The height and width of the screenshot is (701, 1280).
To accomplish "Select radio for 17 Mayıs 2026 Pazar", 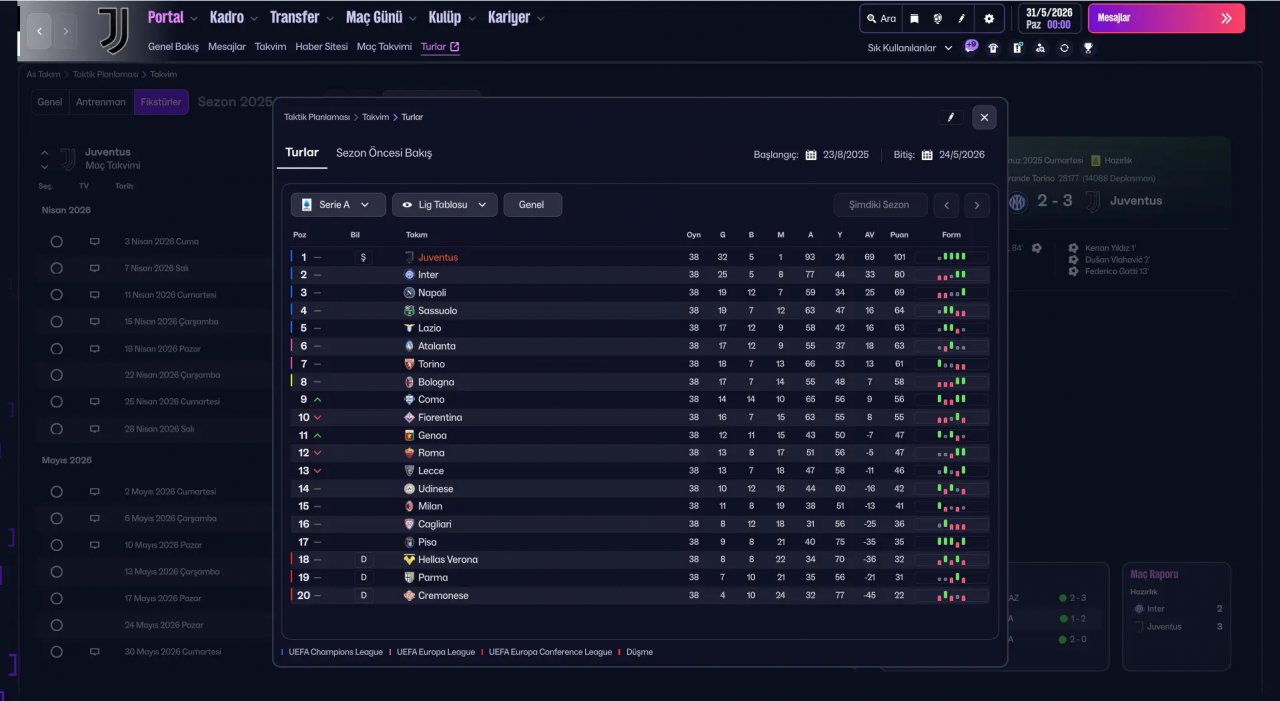I will [x=56, y=598].
